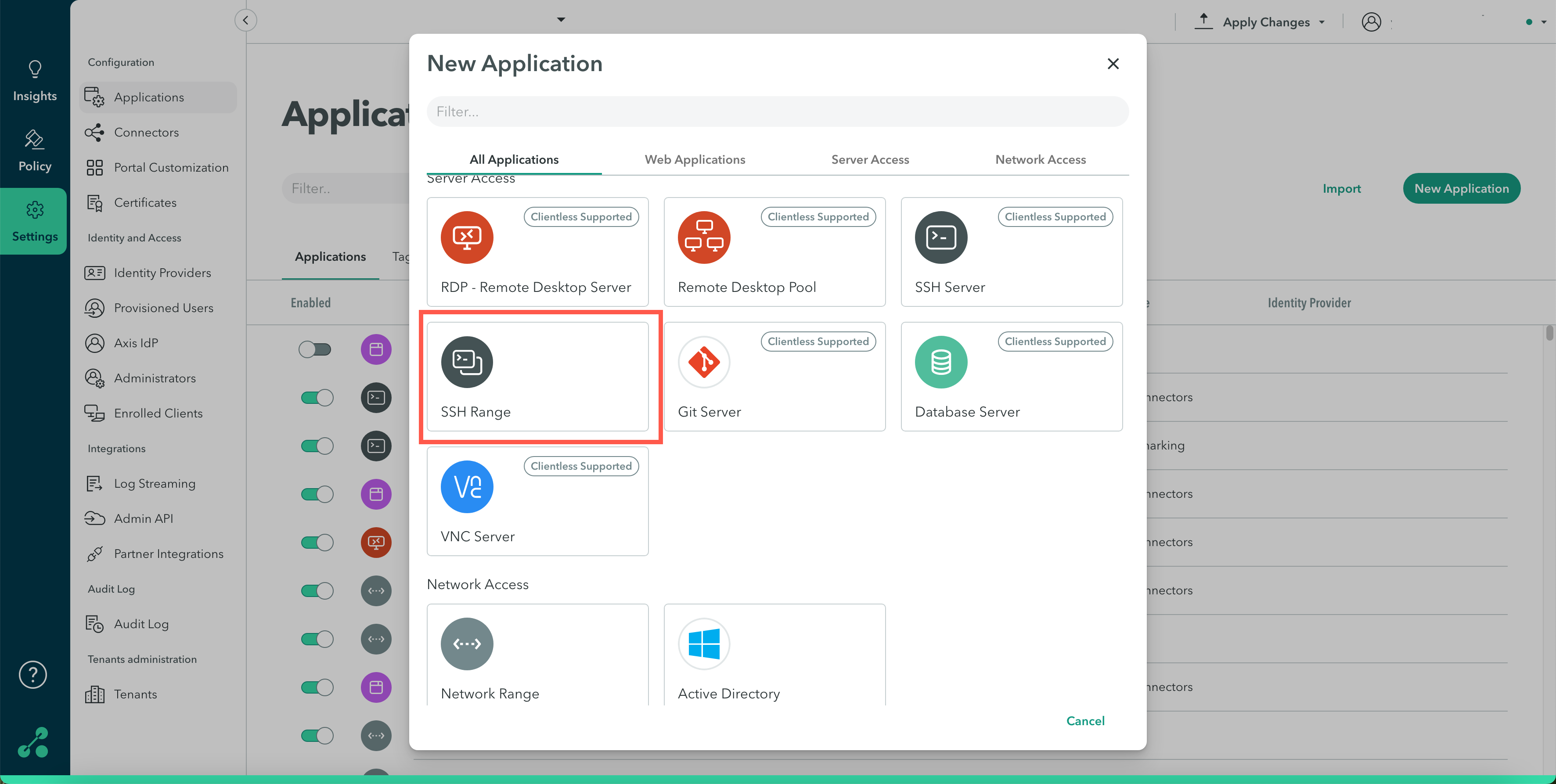This screenshot has height=784, width=1556.
Task: Choose the Git Server icon
Action: click(704, 362)
